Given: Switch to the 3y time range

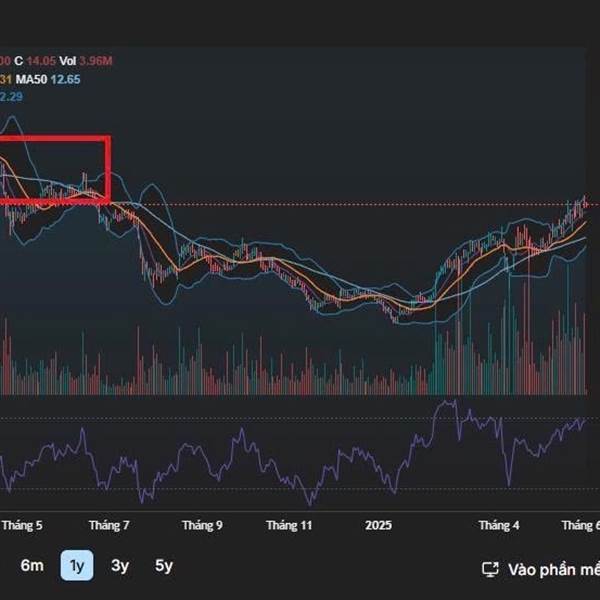Looking at the screenshot, I should (x=120, y=565).
